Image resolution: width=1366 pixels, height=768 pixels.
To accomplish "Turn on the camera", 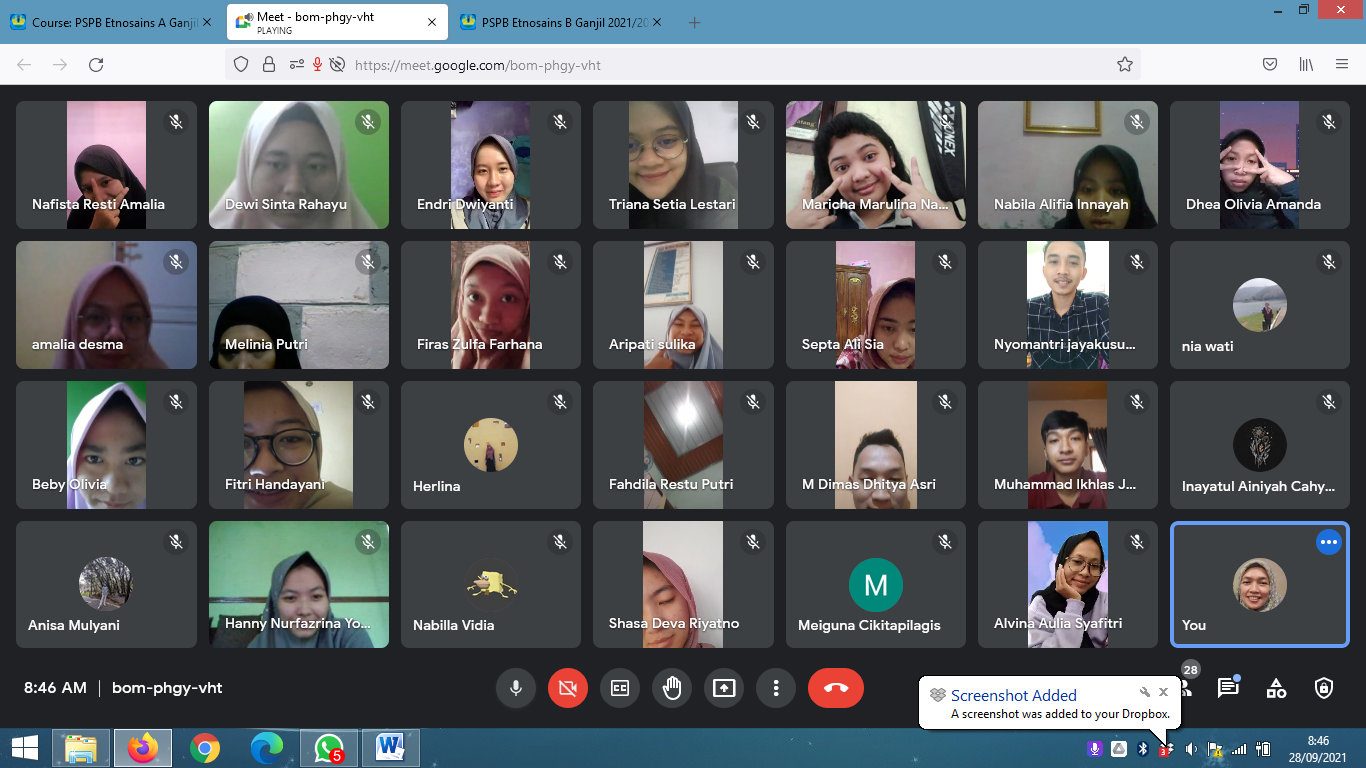I will tap(567, 688).
